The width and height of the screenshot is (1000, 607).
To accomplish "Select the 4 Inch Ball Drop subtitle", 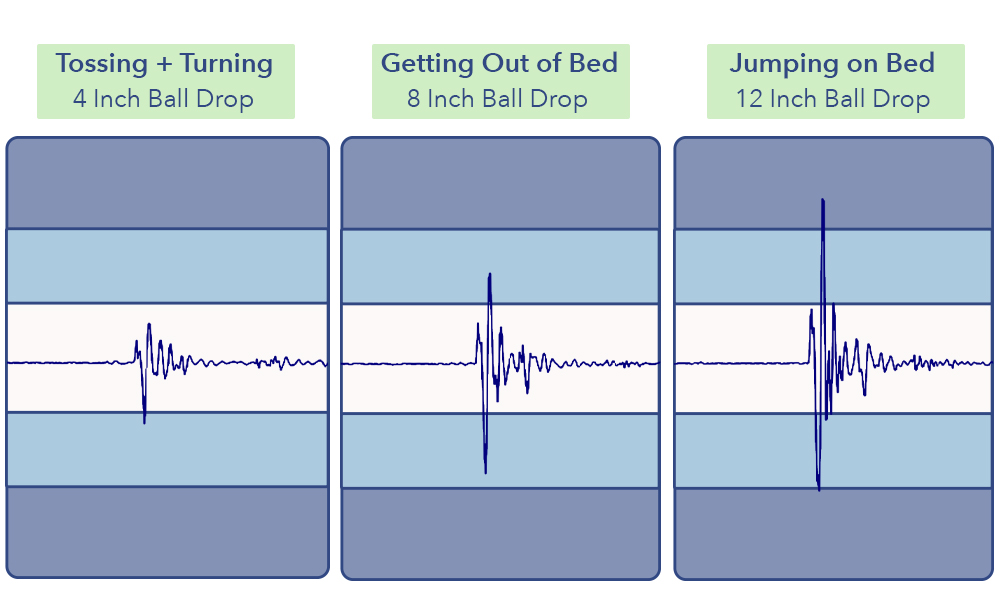I will point(163,99).
